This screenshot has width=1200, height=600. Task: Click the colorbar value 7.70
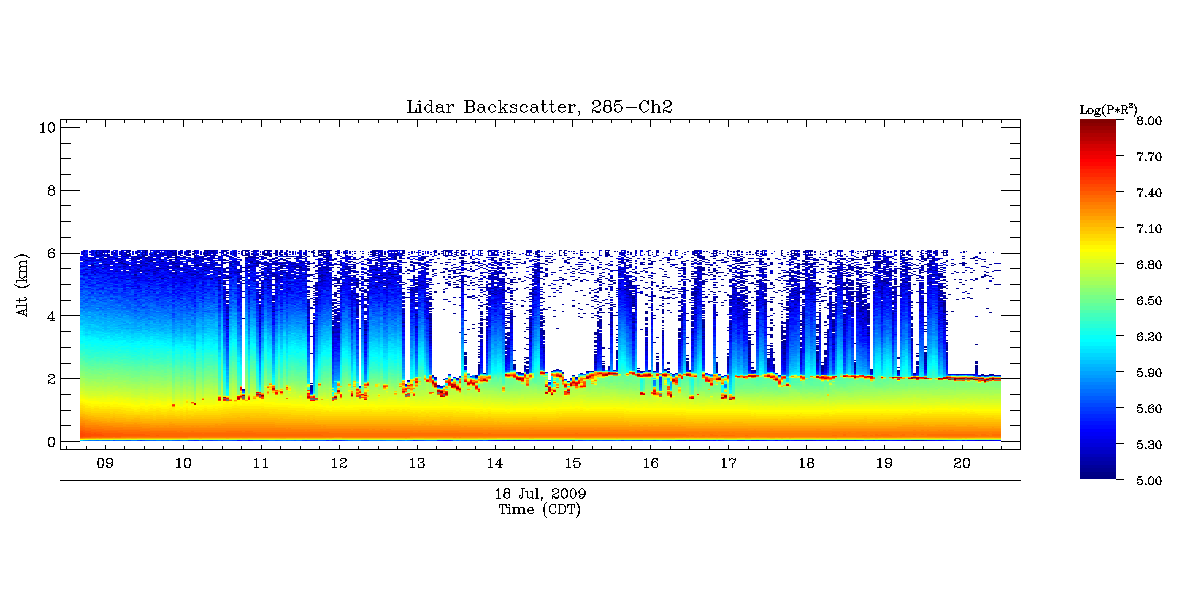point(1148,157)
